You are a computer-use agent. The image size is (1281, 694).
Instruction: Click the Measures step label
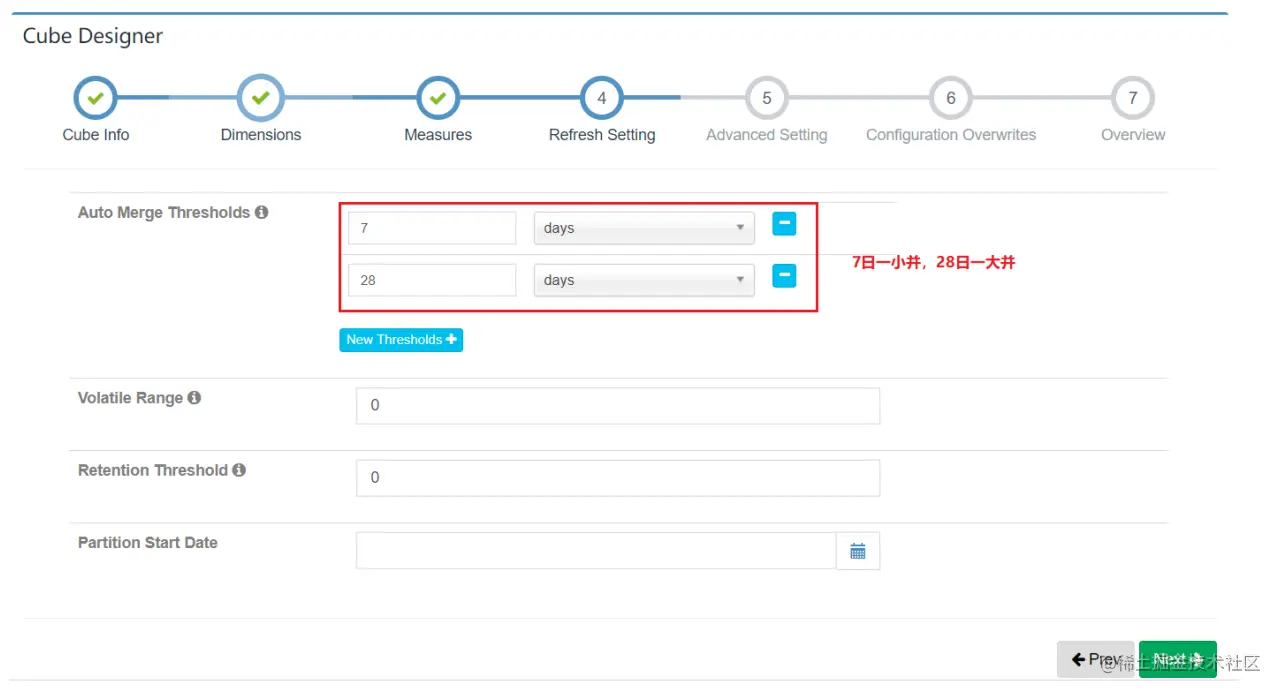[x=438, y=135]
